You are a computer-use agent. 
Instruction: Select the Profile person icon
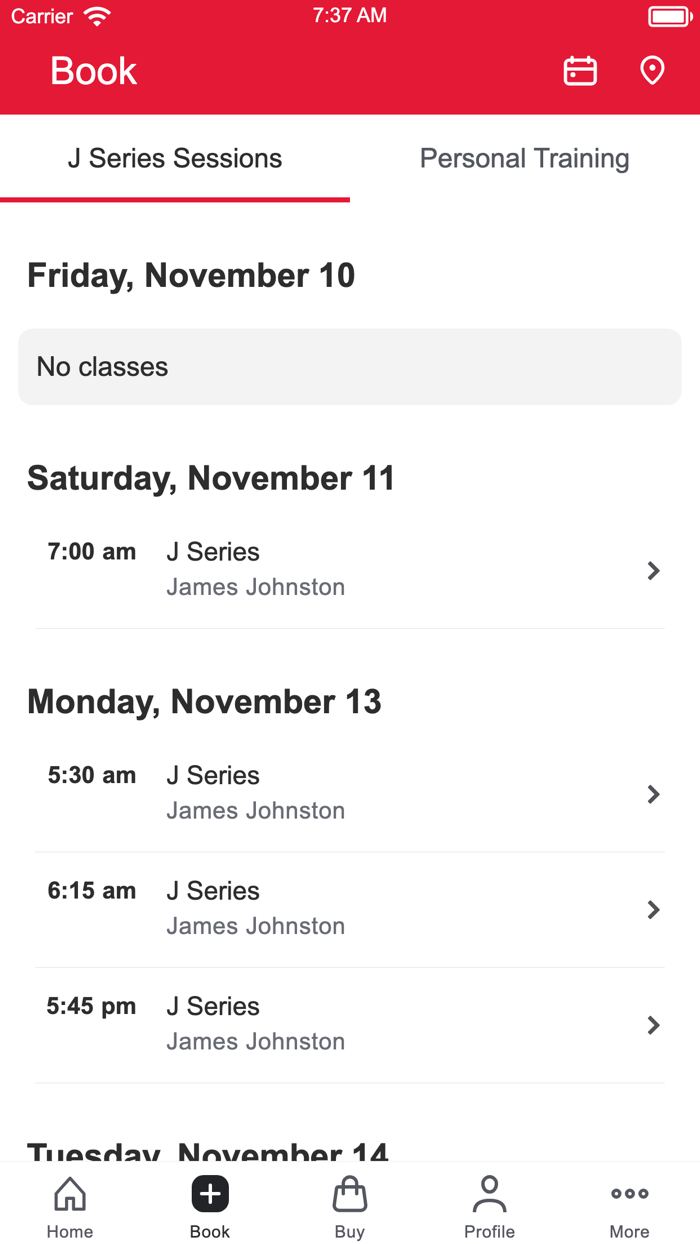click(489, 1203)
